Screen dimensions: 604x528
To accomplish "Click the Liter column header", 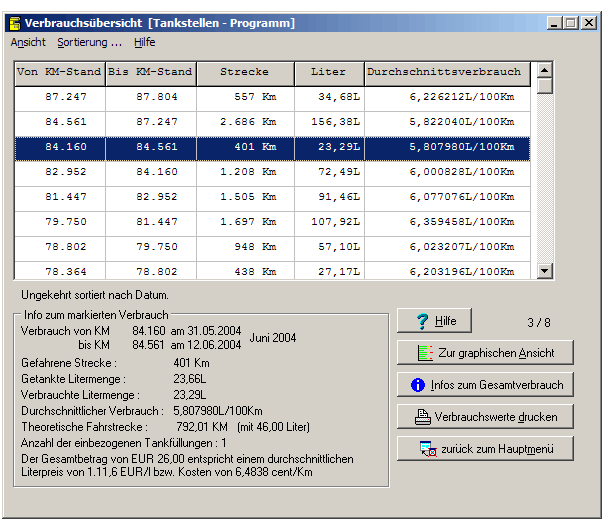I will (x=328, y=73).
